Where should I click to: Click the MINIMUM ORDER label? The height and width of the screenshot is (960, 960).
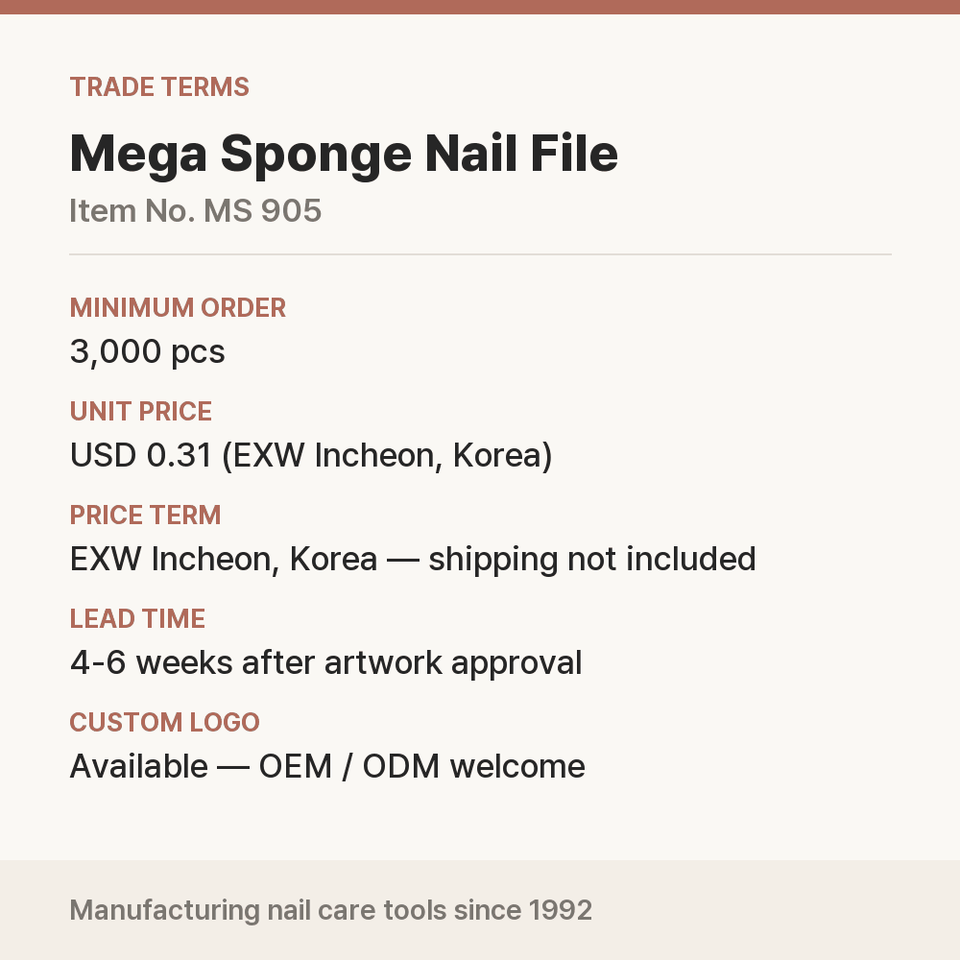pos(178,307)
